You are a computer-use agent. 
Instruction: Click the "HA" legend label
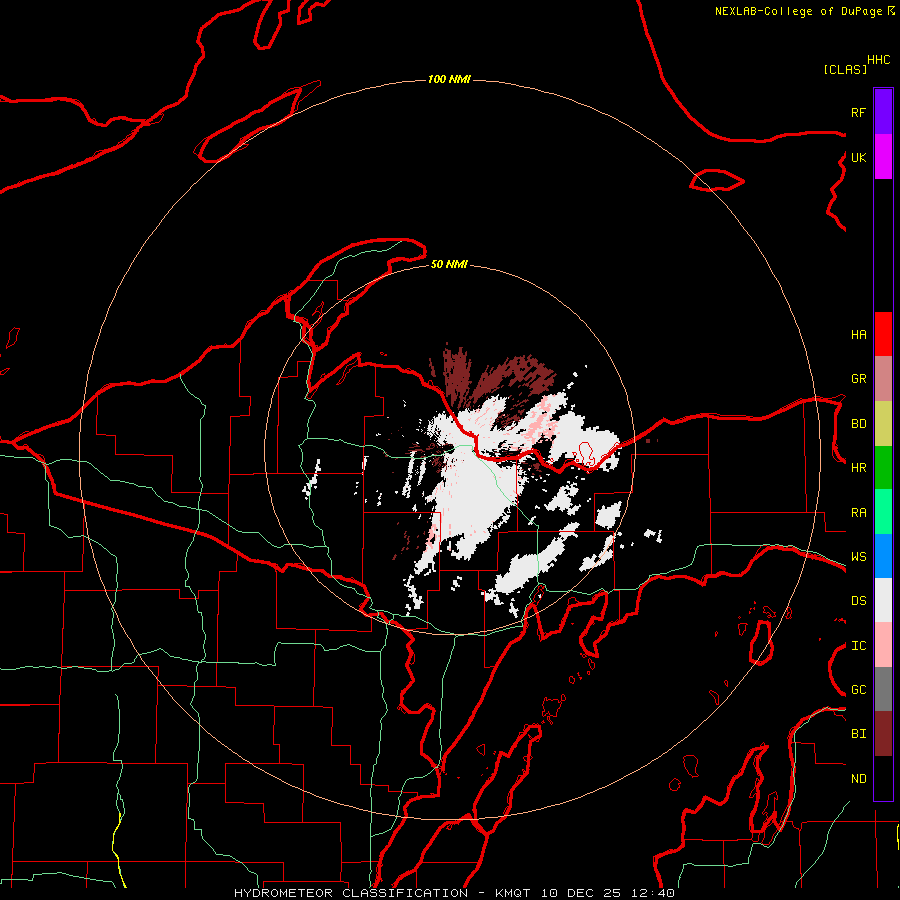coord(858,335)
